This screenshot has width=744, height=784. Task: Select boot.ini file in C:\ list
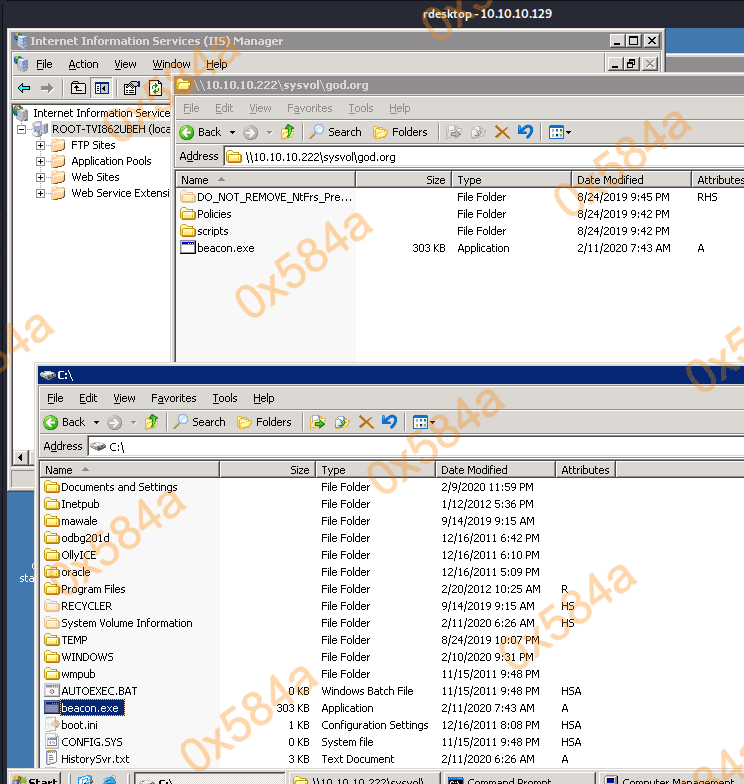pyautogui.click(x=79, y=725)
